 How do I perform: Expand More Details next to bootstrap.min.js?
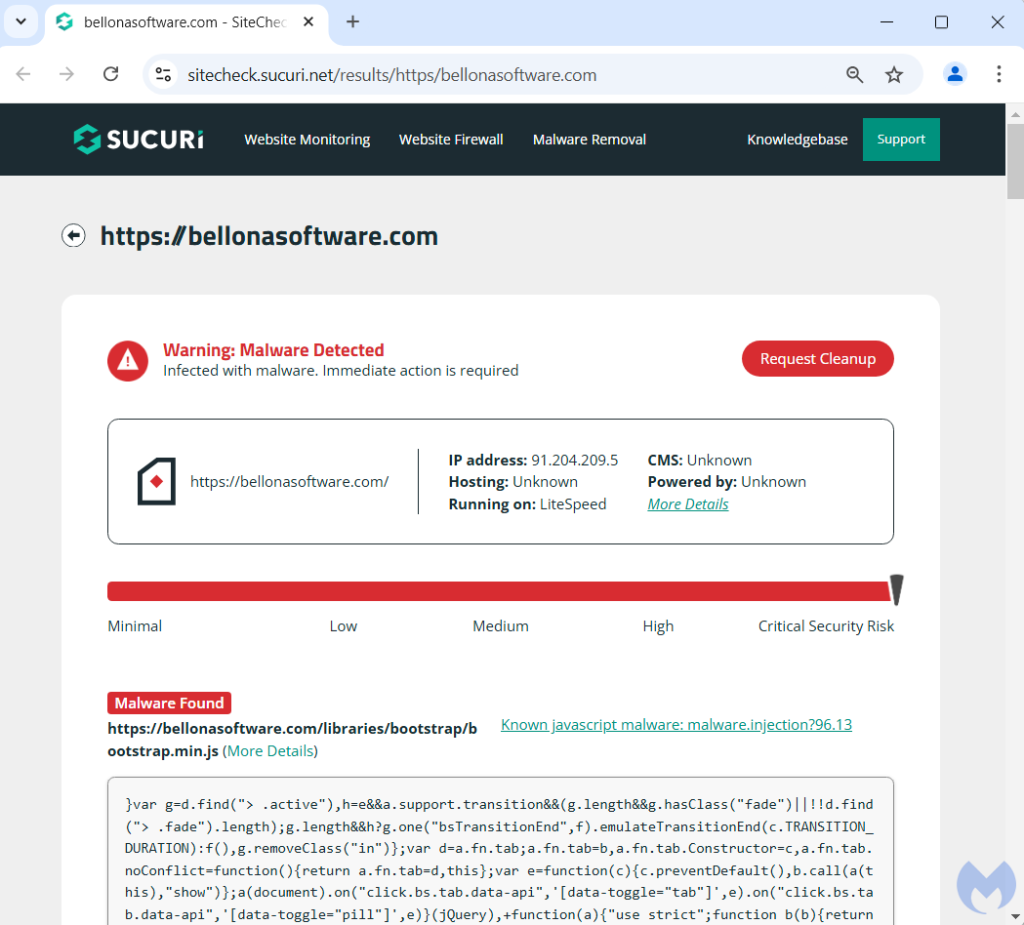point(270,751)
